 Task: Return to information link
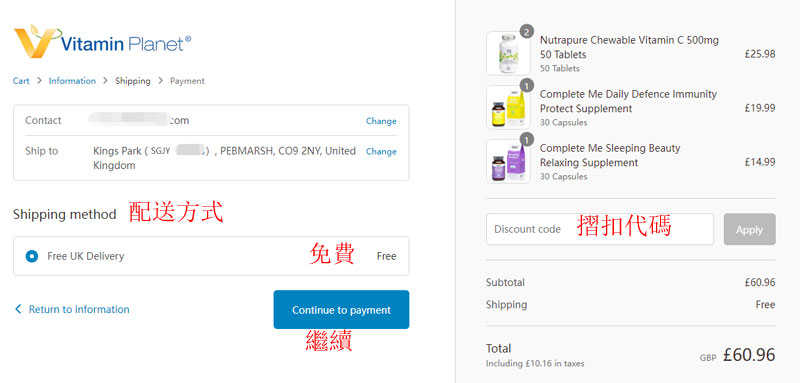click(x=79, y=309)
